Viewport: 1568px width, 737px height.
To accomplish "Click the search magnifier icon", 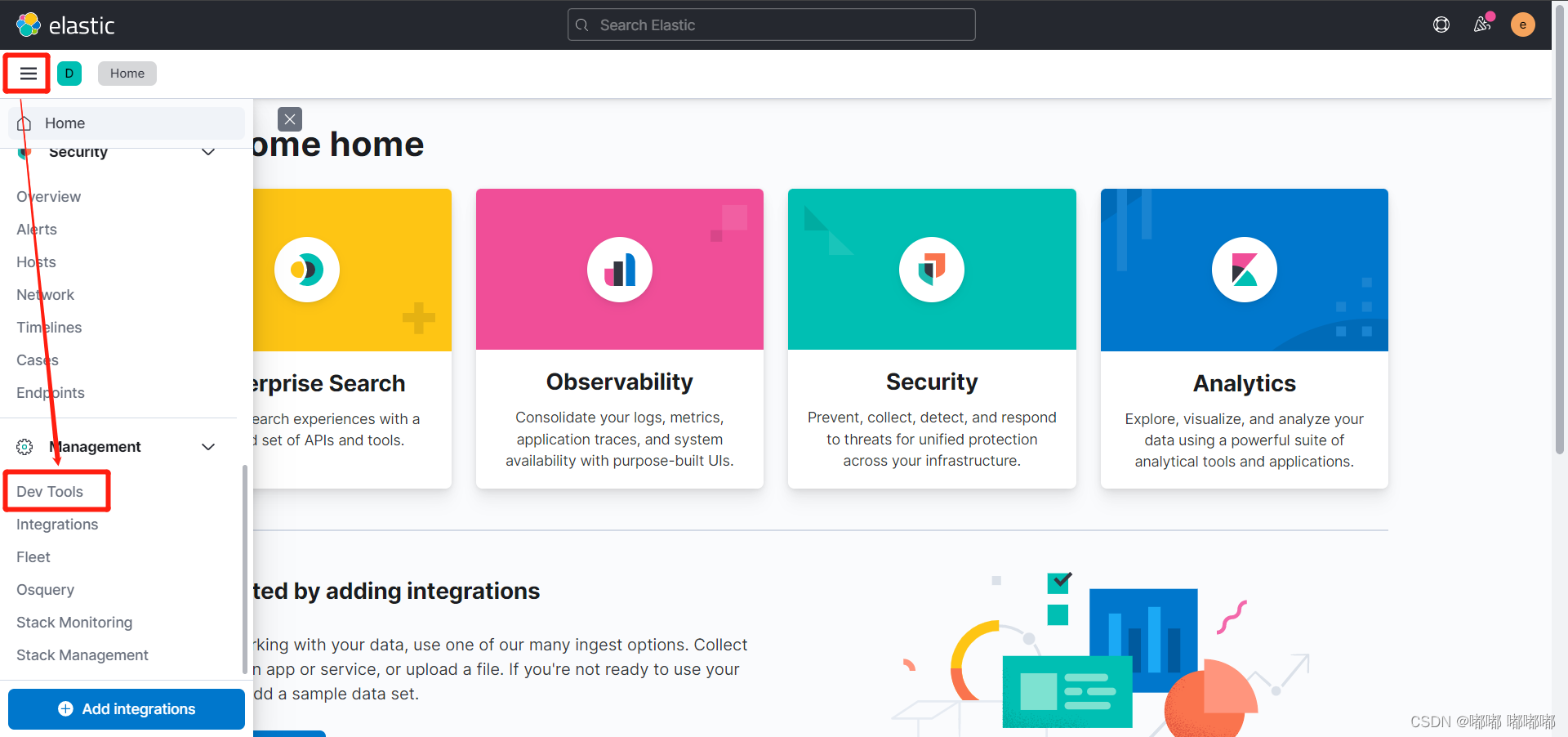I will 582,25.
